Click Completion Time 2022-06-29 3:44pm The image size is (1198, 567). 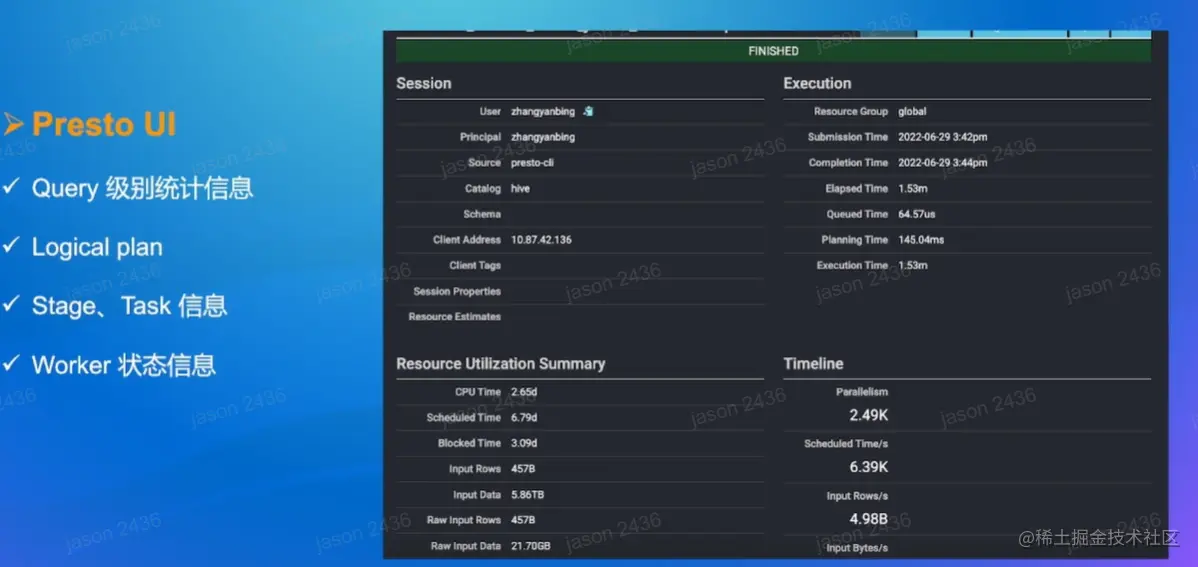point(943,163)
